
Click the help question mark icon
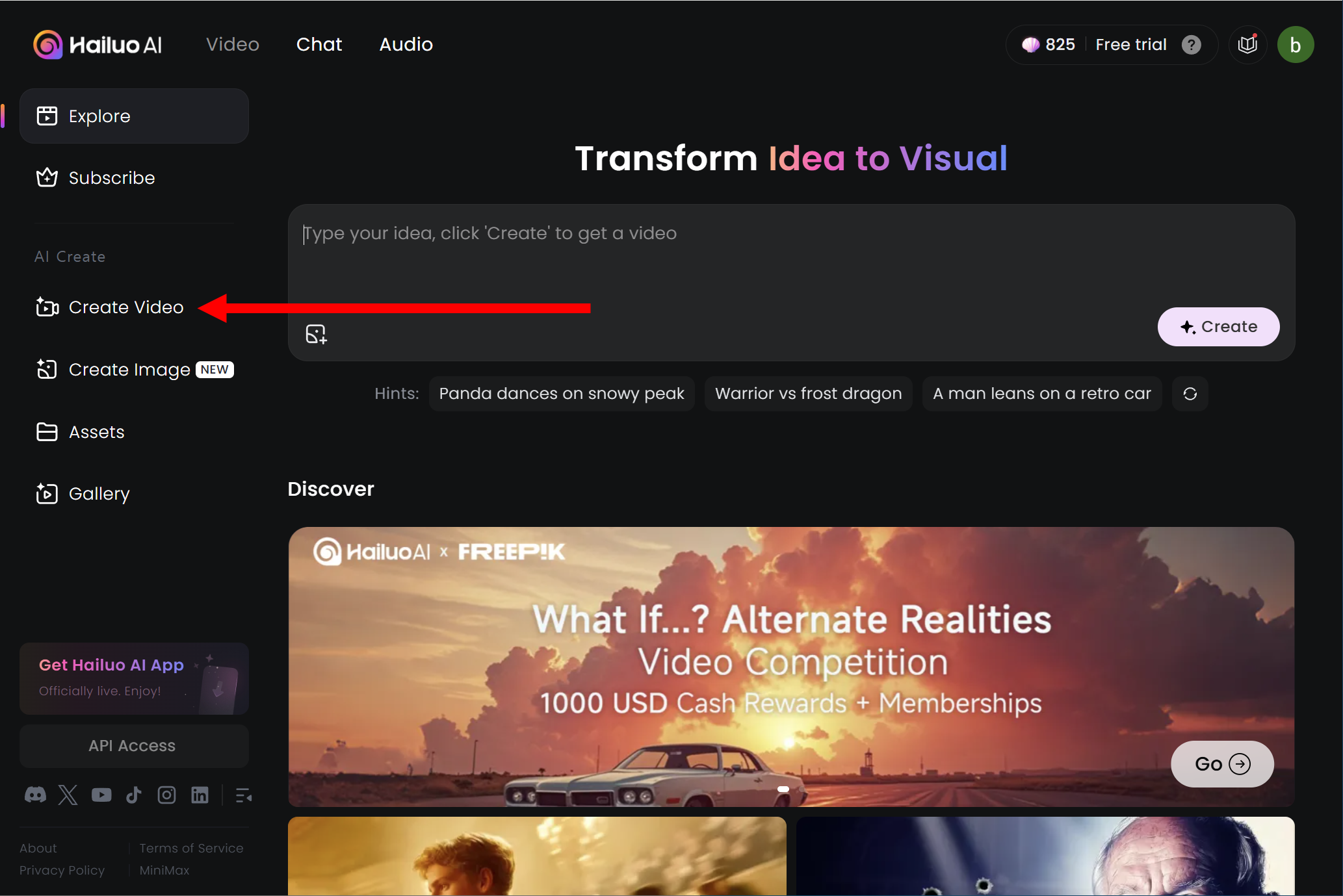1191,45
